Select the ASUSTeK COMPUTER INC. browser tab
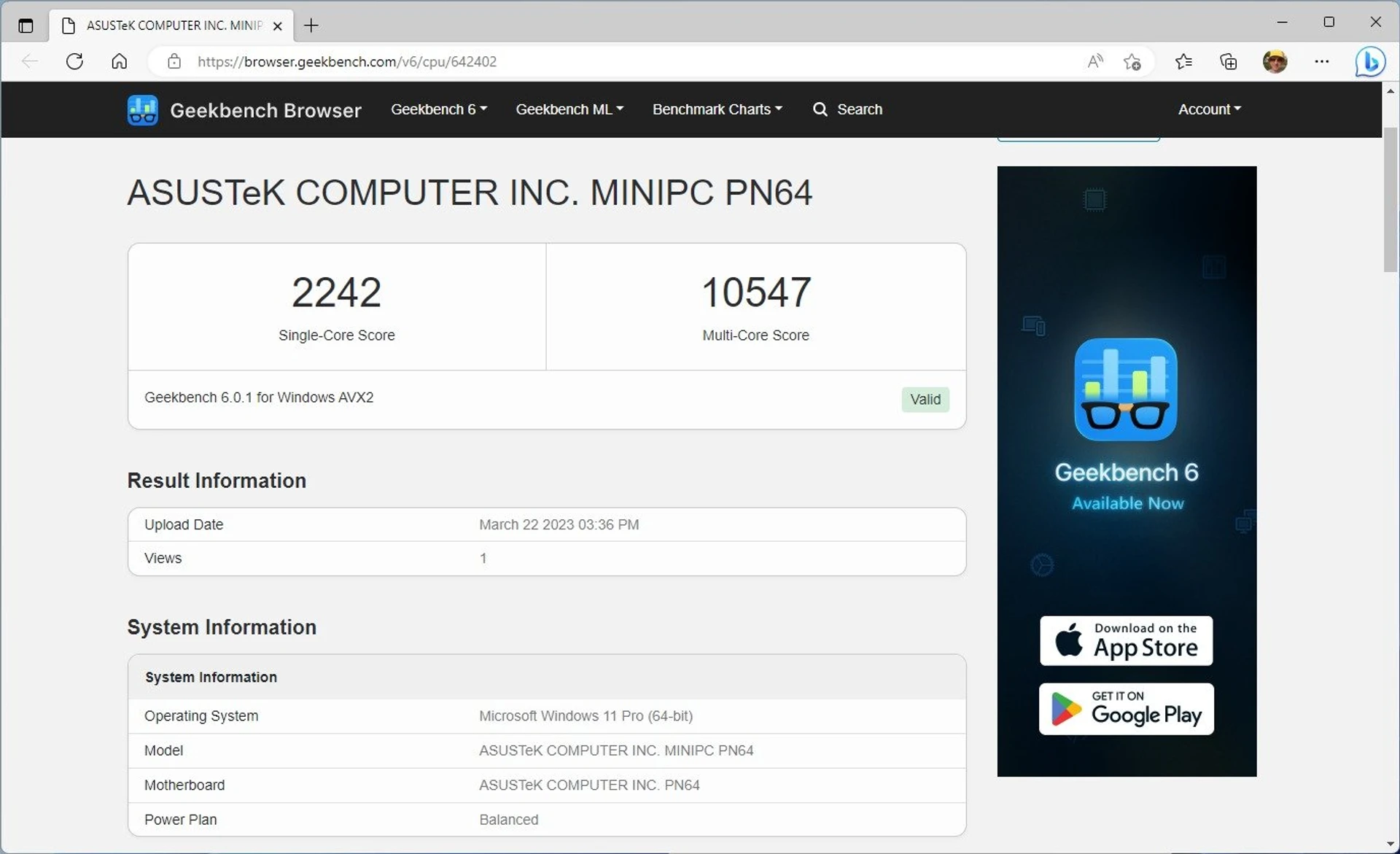The width and height of the screenshot is (1400, 854). click(x=172, y=26)
